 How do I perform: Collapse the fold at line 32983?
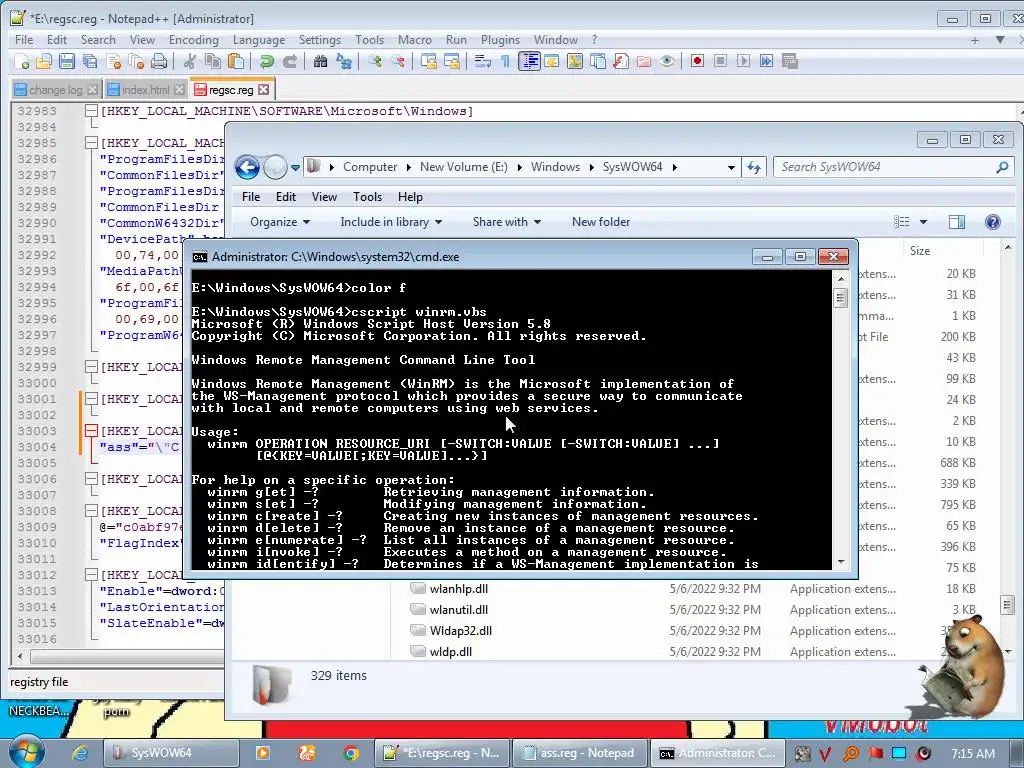pos(91,111)
